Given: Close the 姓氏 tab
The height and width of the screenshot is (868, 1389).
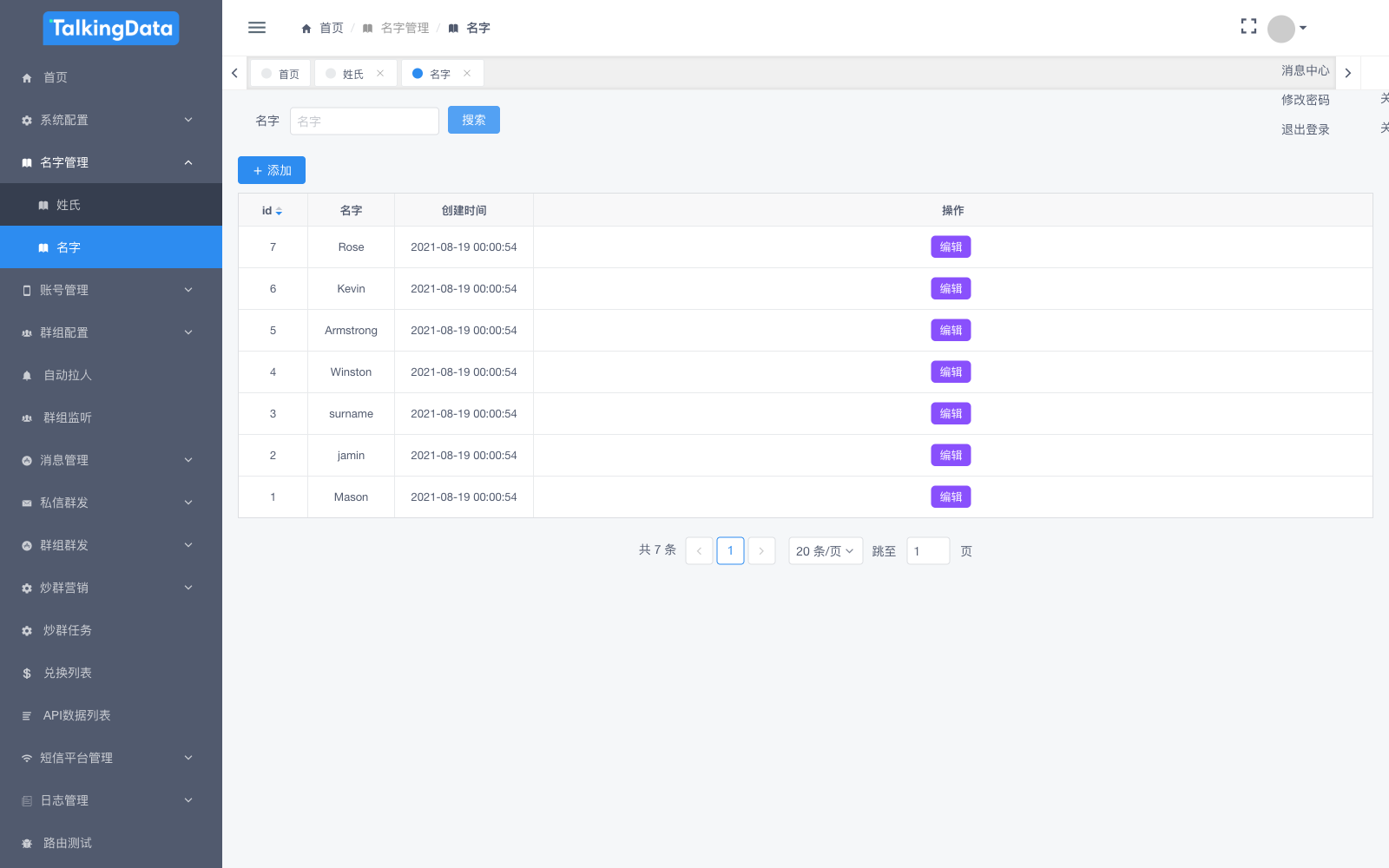Looking at the screenshot, I should tap(380, 74).
